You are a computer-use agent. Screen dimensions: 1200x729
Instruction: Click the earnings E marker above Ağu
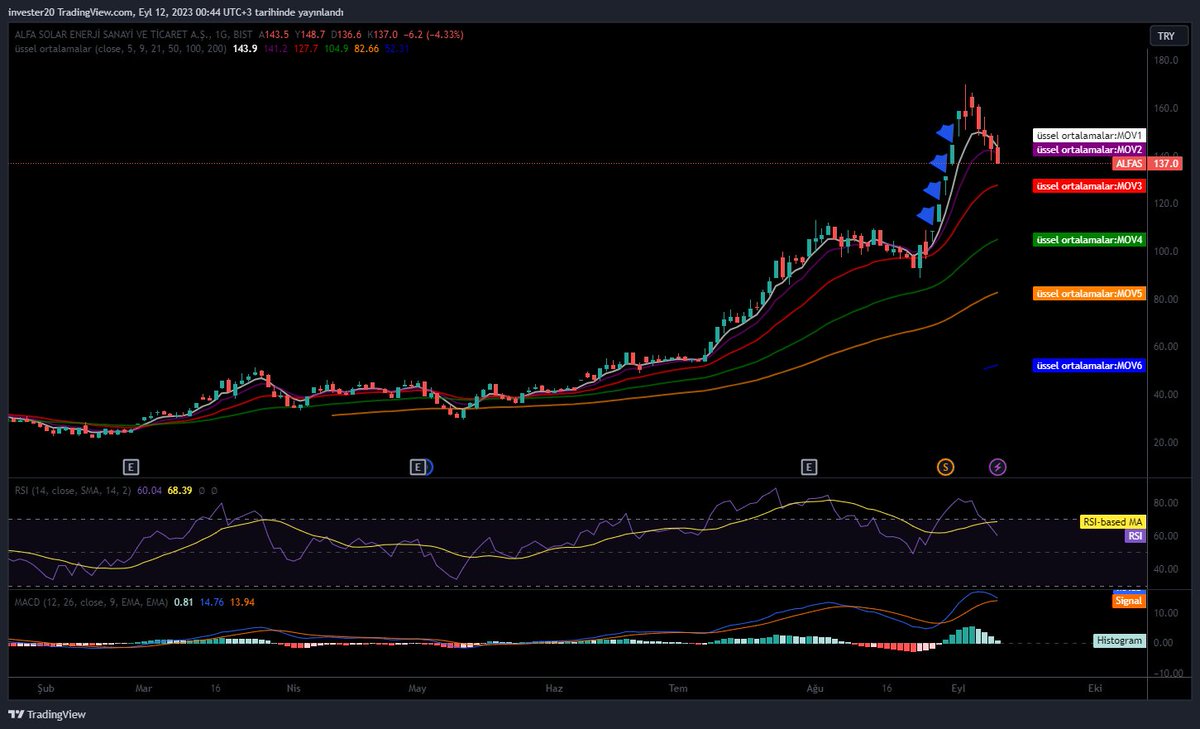809,466
